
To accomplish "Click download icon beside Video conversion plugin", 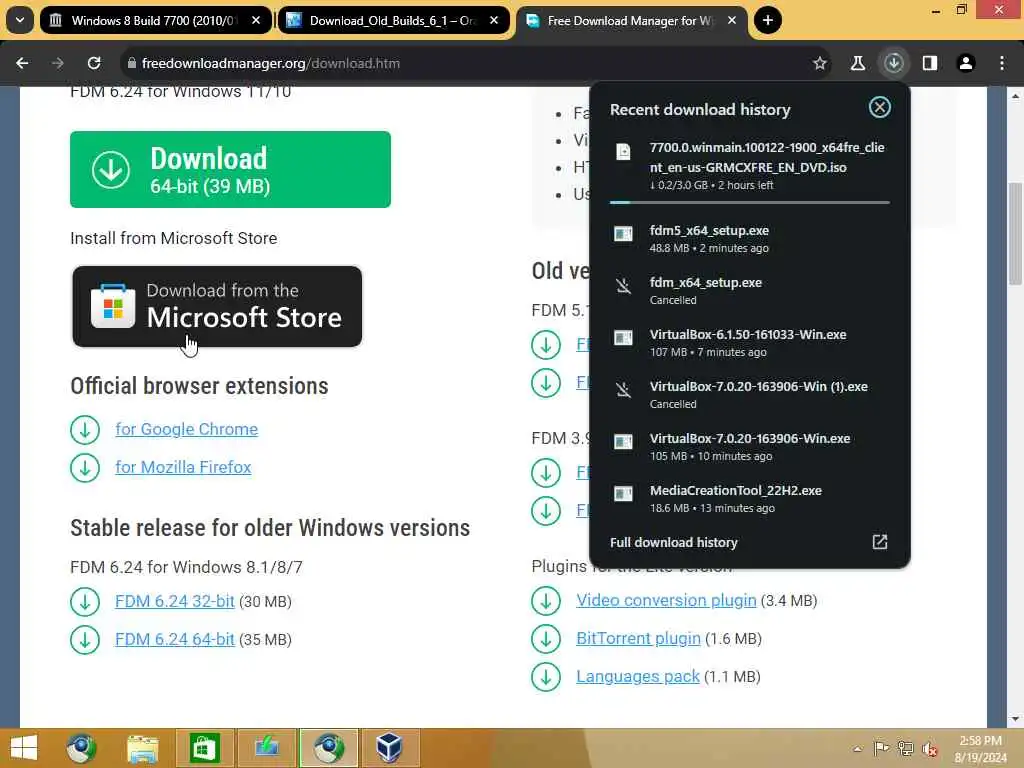I will click(546, 601).
